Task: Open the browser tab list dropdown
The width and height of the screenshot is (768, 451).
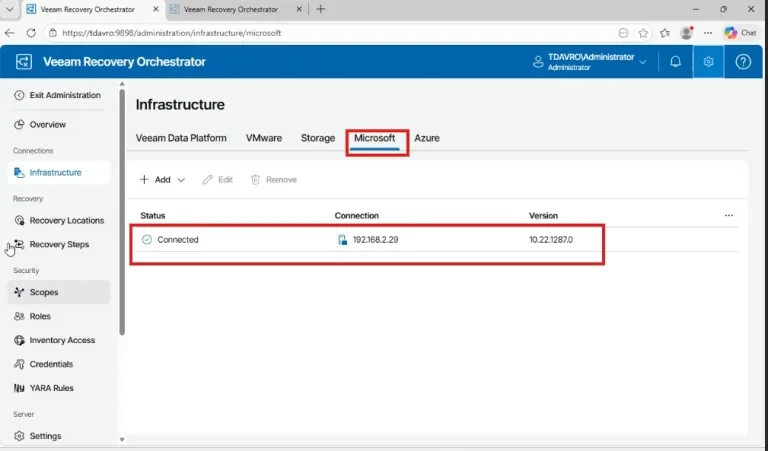Action: tap(9, 9)
